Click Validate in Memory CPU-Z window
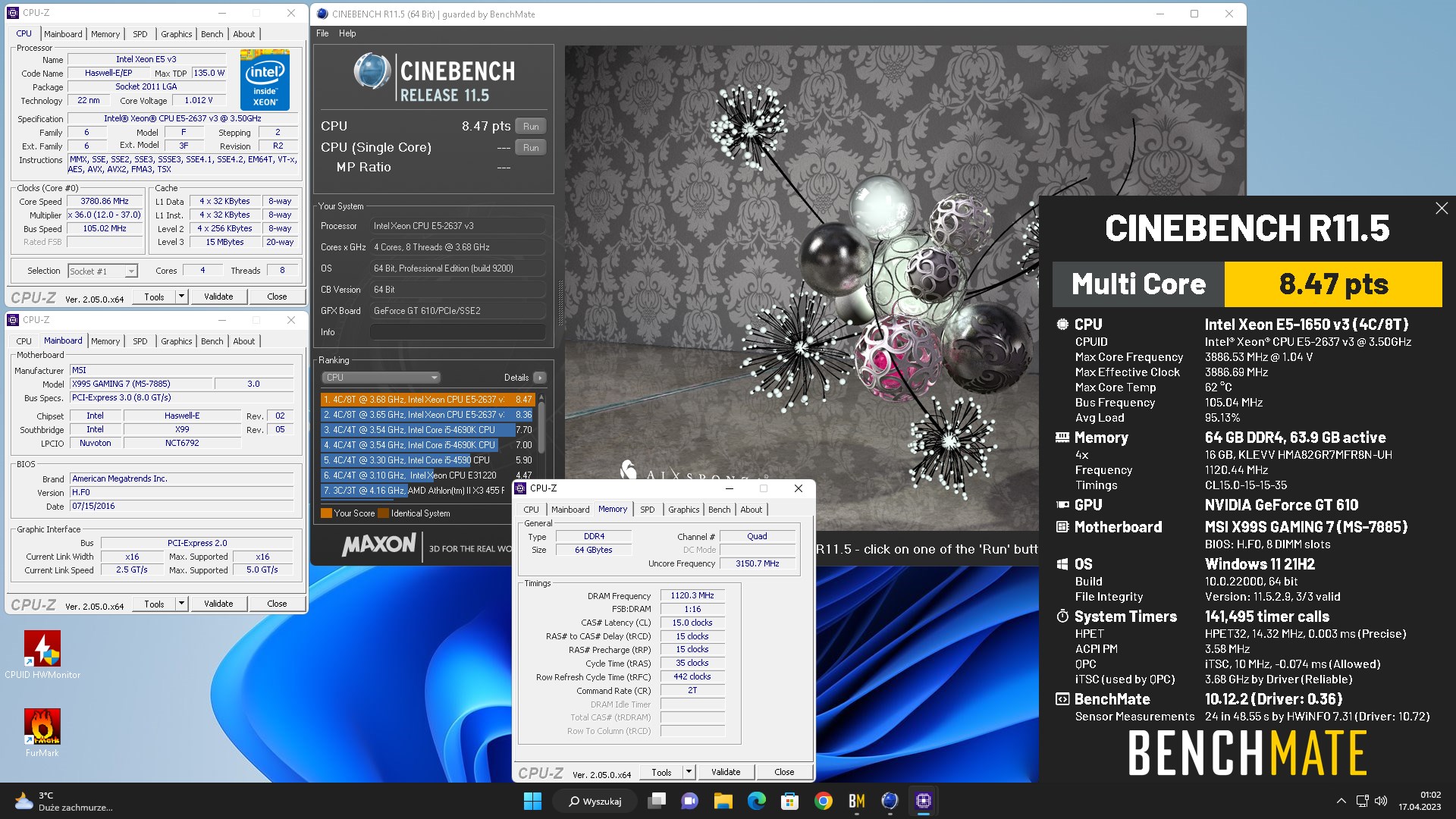The image size is (1456, 819). tap(726, 772)
